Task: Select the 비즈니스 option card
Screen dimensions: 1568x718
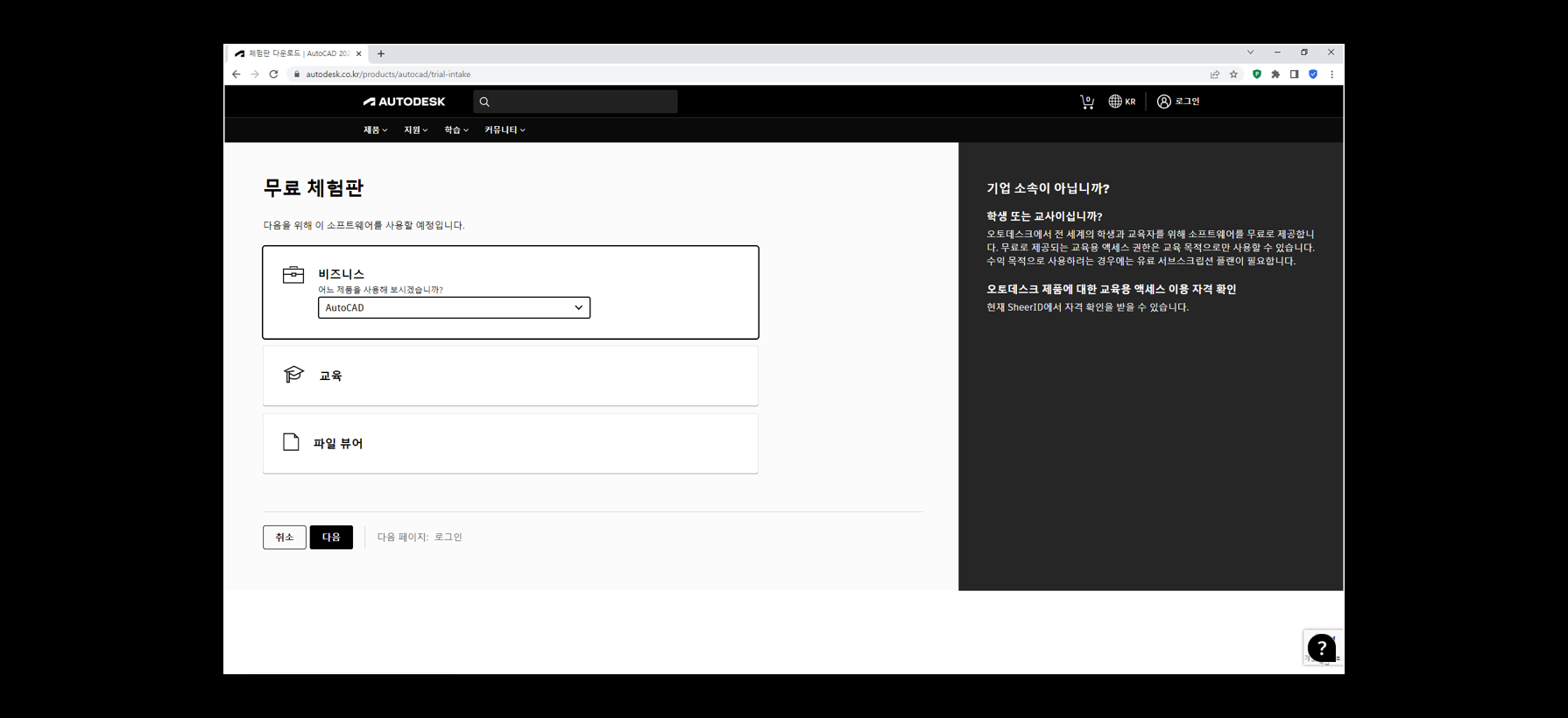Action: (511, 292)
